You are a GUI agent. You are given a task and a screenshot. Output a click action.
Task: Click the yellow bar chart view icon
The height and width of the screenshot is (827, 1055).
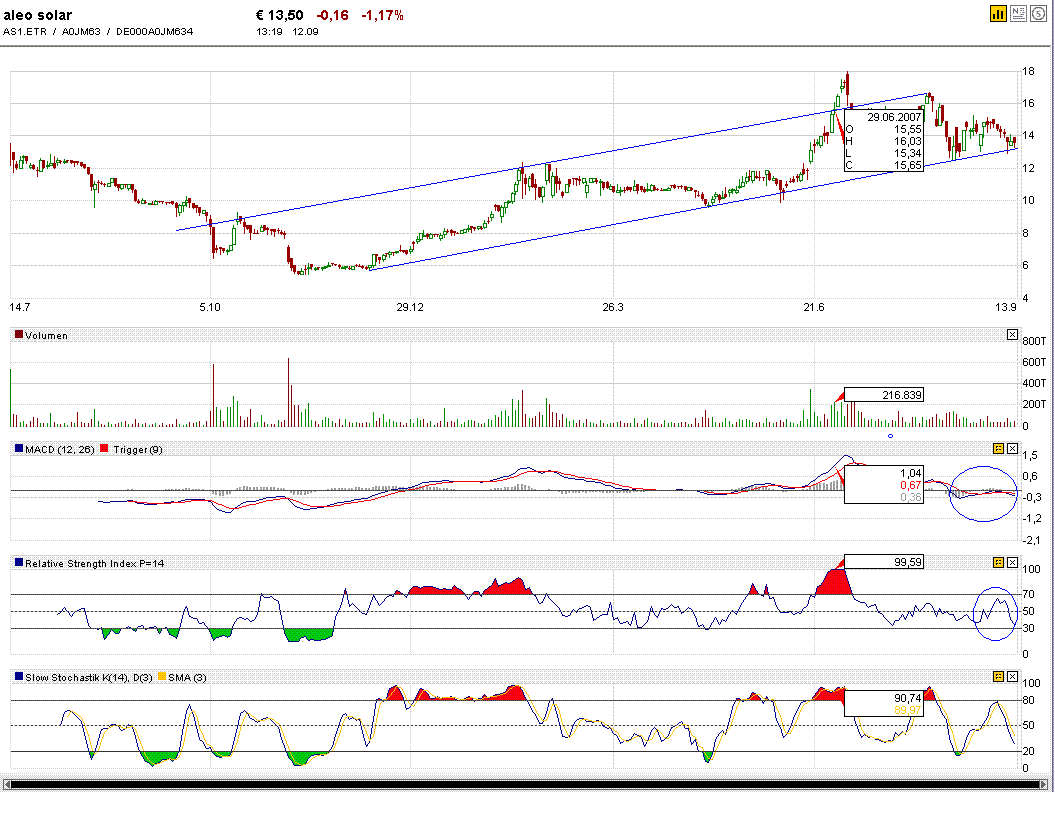(997, 13)
